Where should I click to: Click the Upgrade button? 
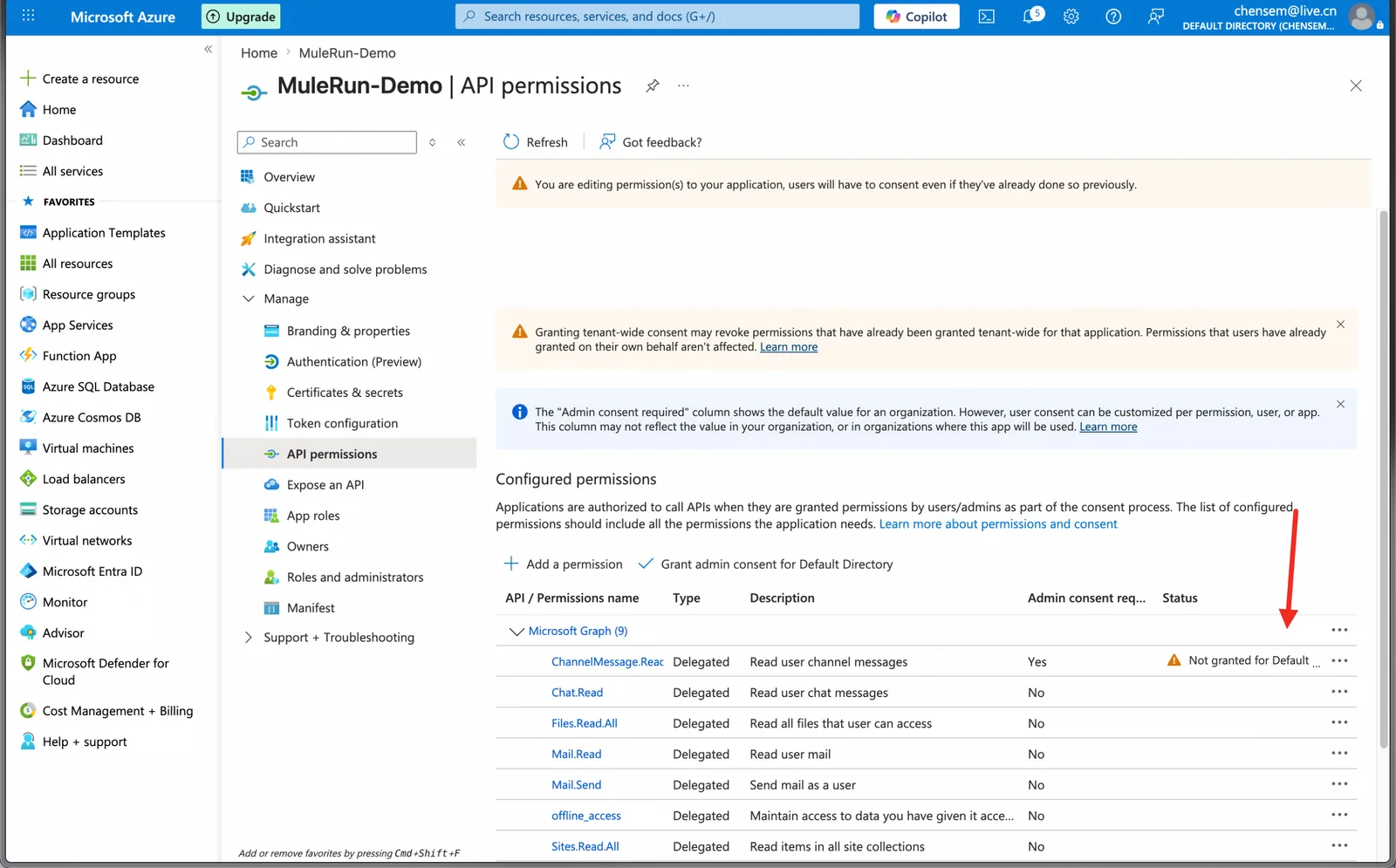pyautogui.click(x=241, y=17)
